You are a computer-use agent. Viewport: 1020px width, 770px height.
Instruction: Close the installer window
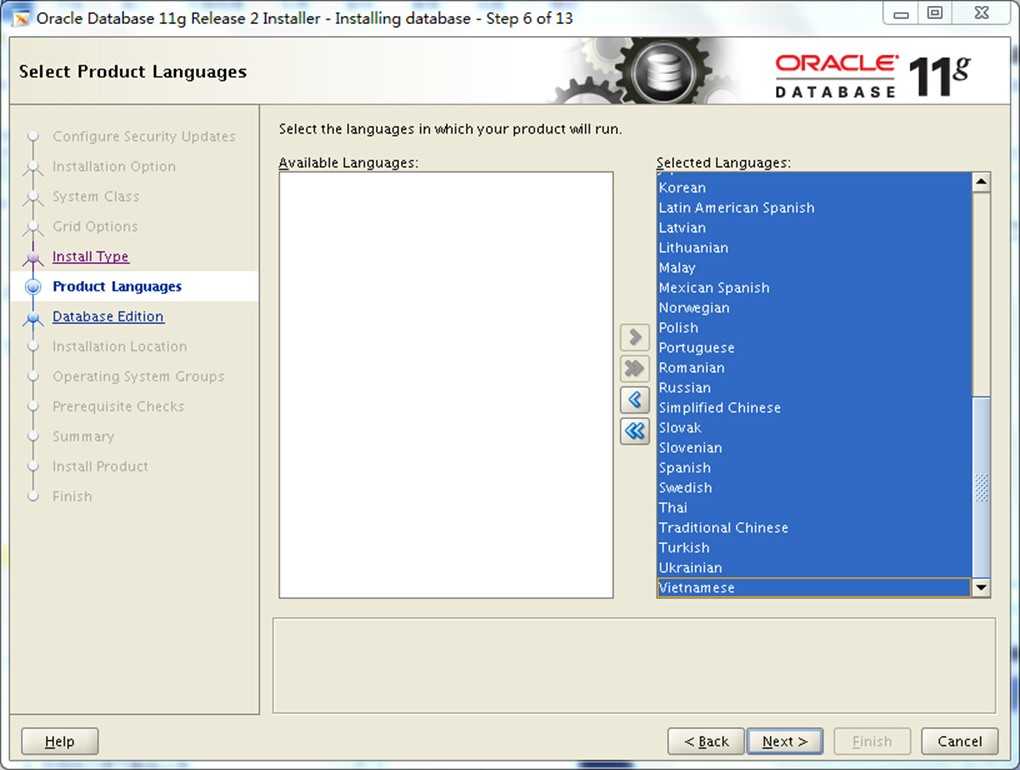[981, 14]
